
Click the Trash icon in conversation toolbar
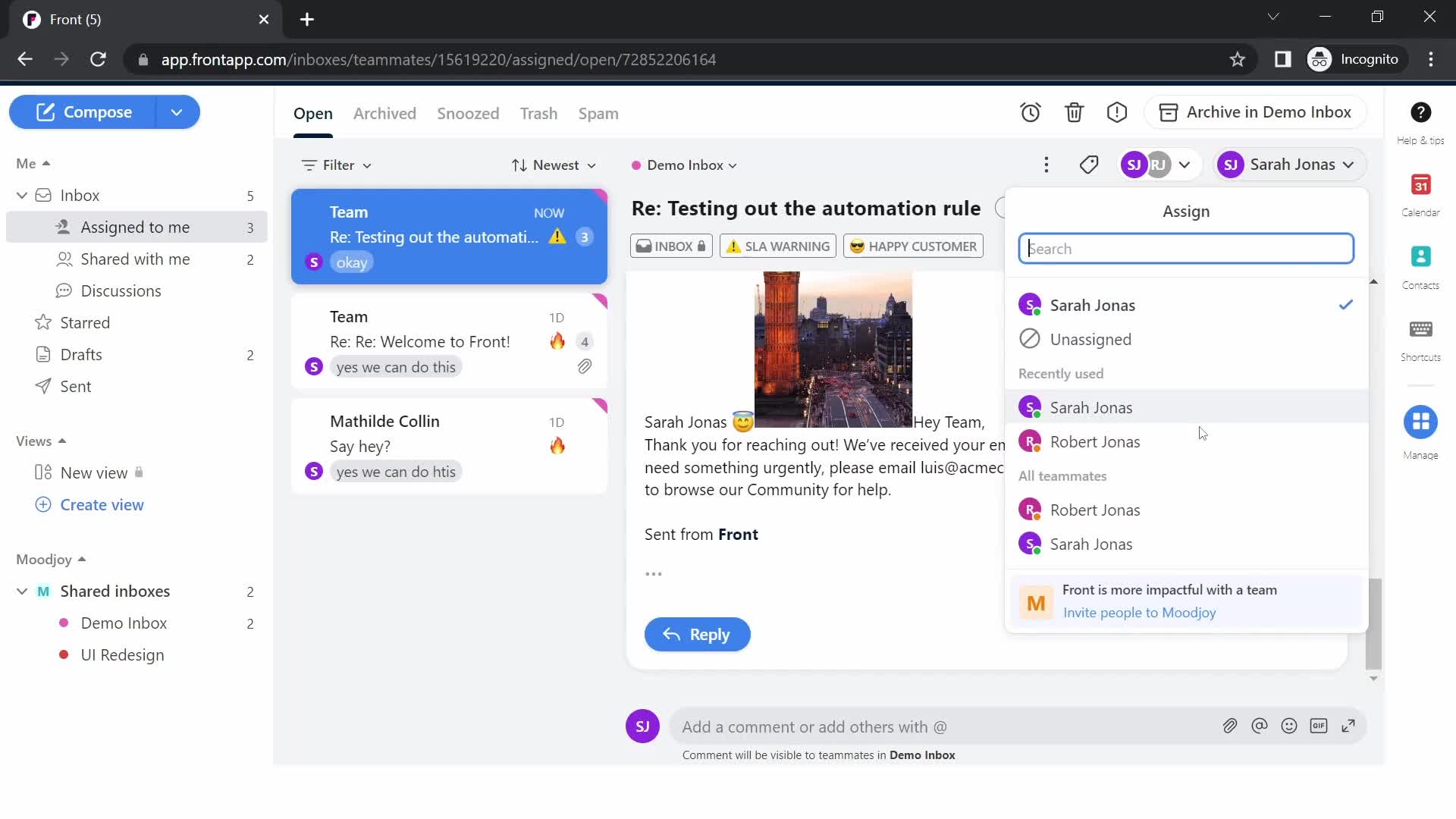[1074, 112]
